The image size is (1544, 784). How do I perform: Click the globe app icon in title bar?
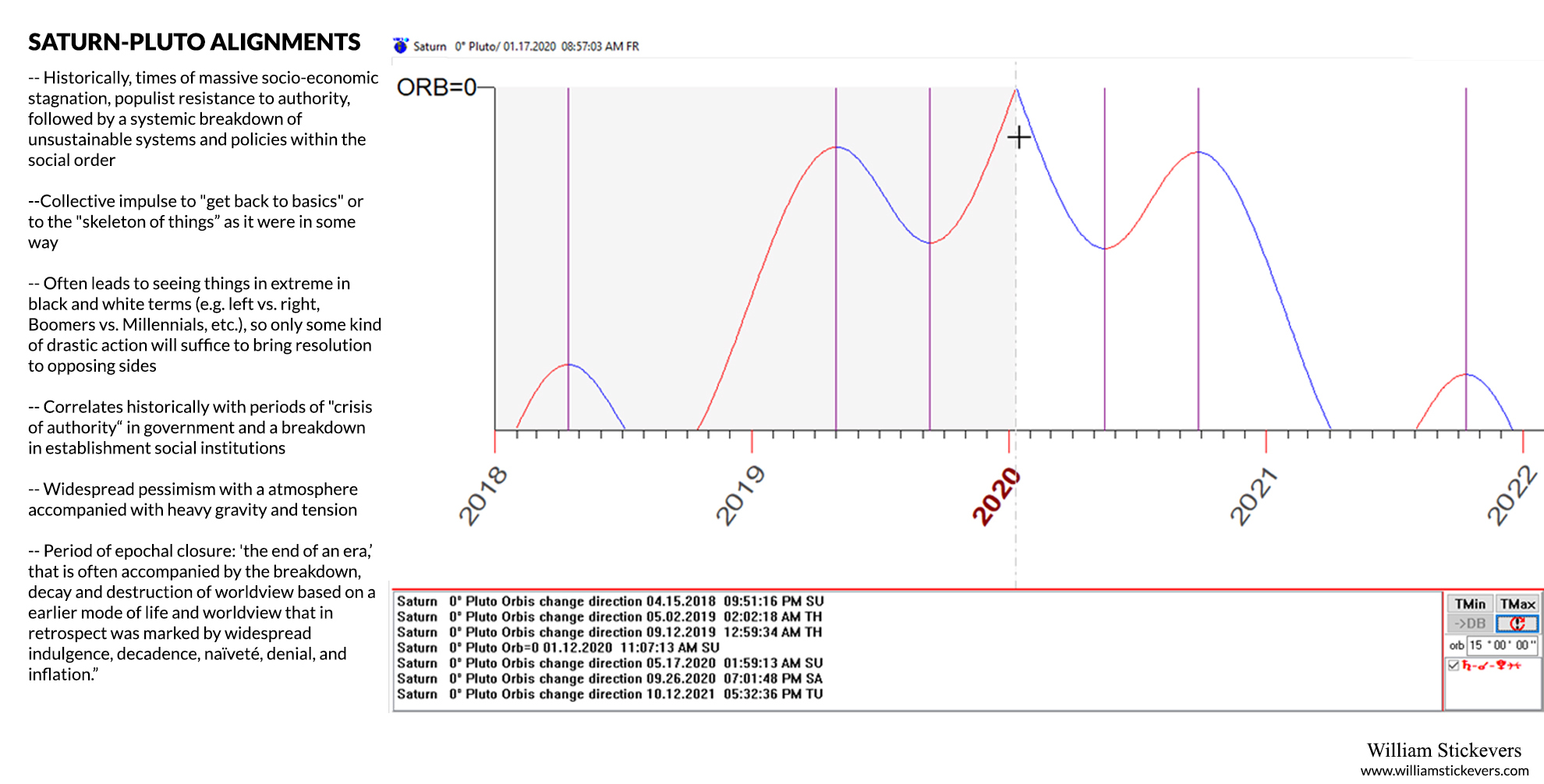(x=400, y=46)
